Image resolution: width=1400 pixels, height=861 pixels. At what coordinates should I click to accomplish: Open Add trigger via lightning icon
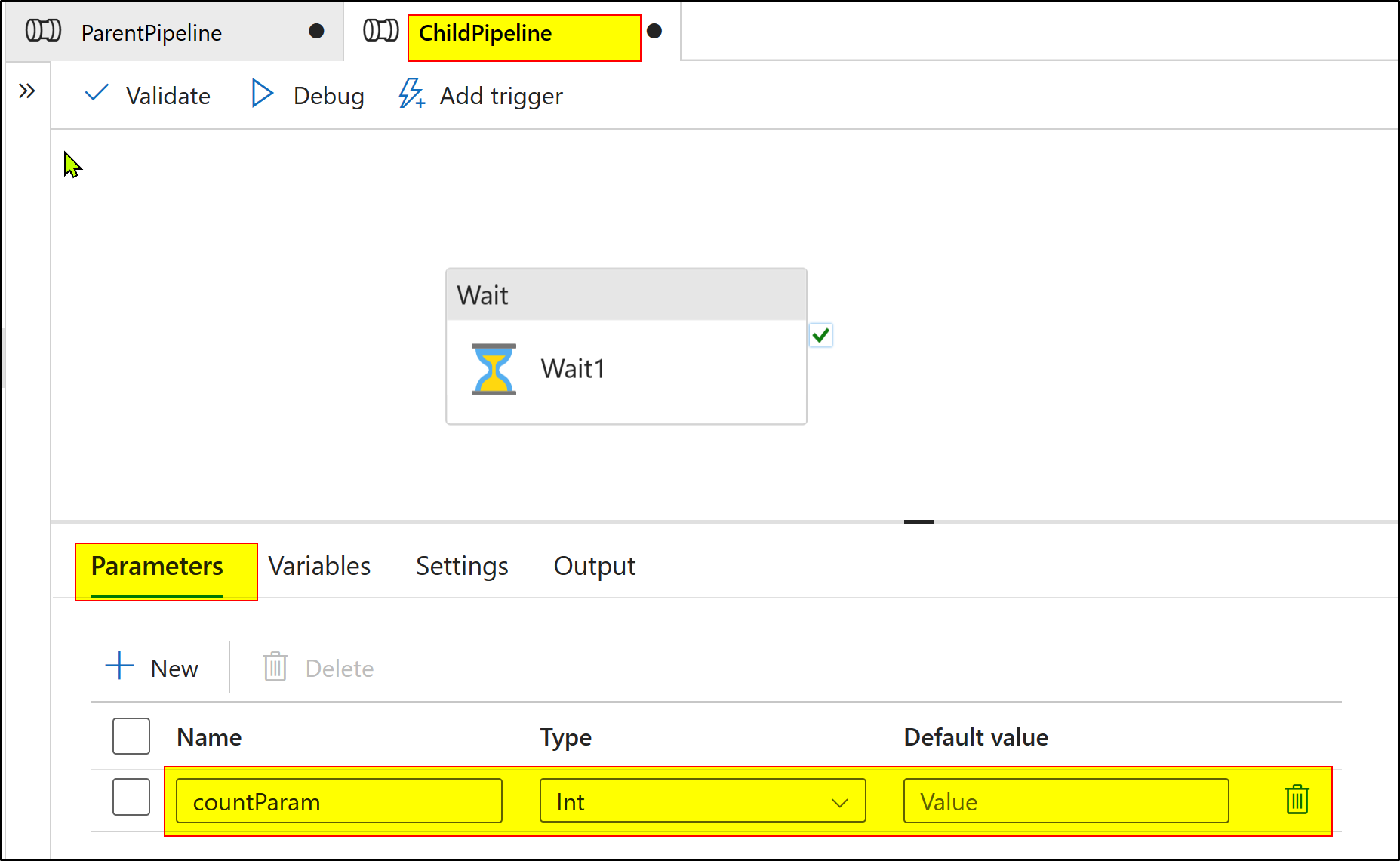[411, 94]
